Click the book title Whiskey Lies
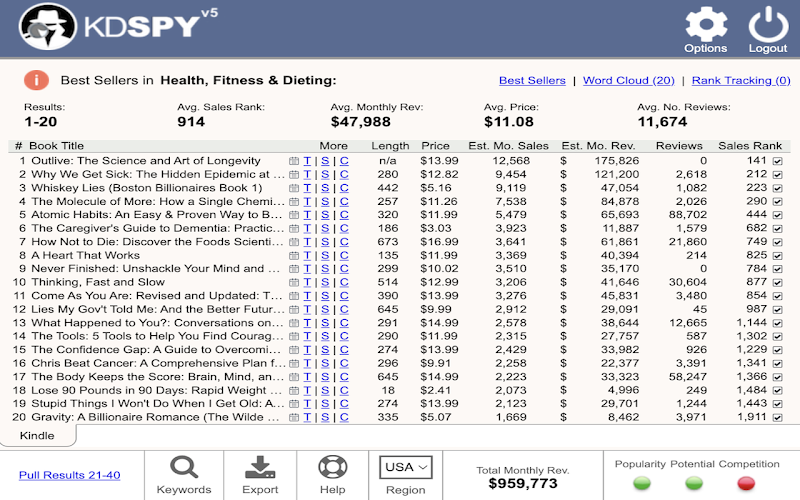800x500 pixels. click(x=146, y=188)
